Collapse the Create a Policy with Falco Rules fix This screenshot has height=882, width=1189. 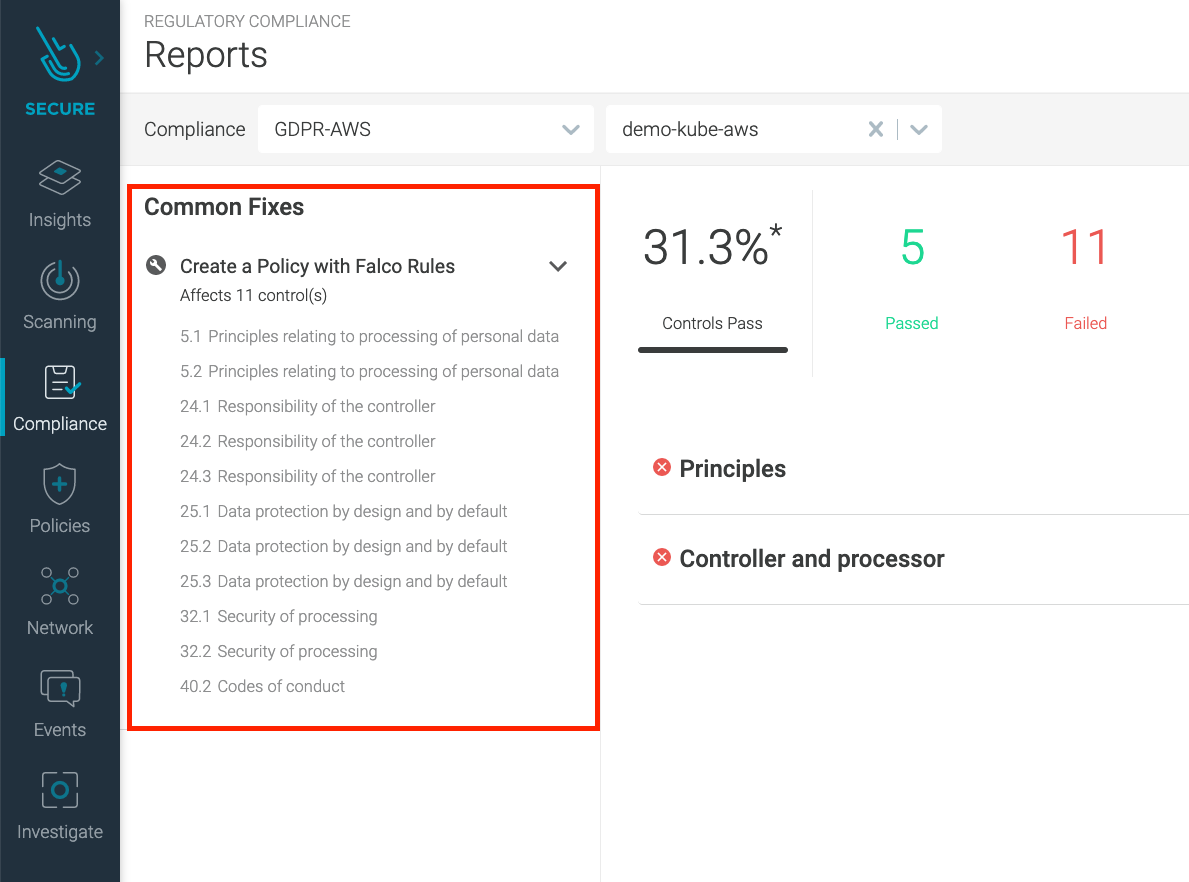[x=559, y=266]
